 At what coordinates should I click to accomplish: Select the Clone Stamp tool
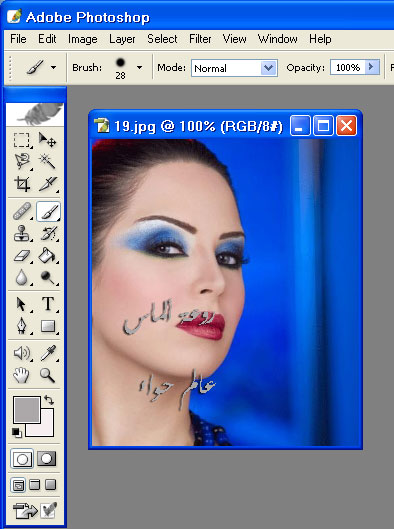point(22,233)
